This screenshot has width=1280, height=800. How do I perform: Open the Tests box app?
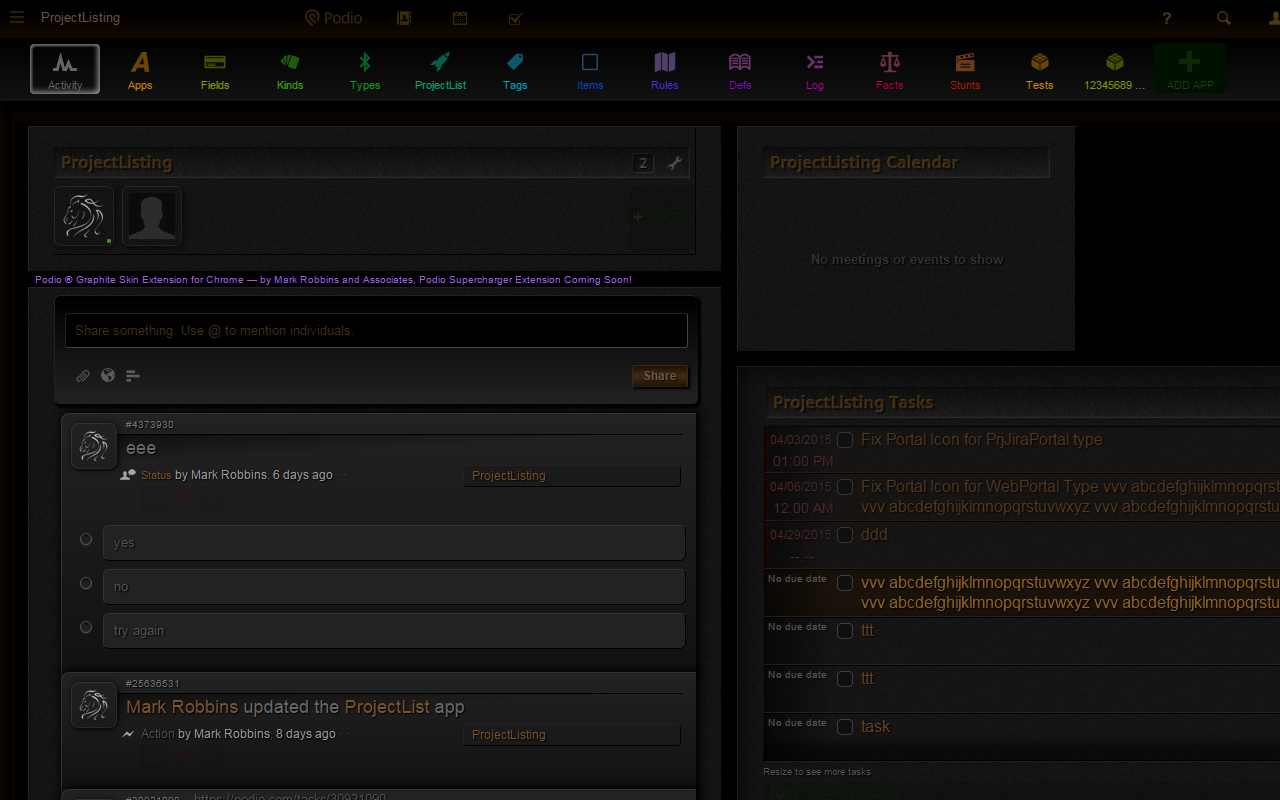tap(1040, 70)
